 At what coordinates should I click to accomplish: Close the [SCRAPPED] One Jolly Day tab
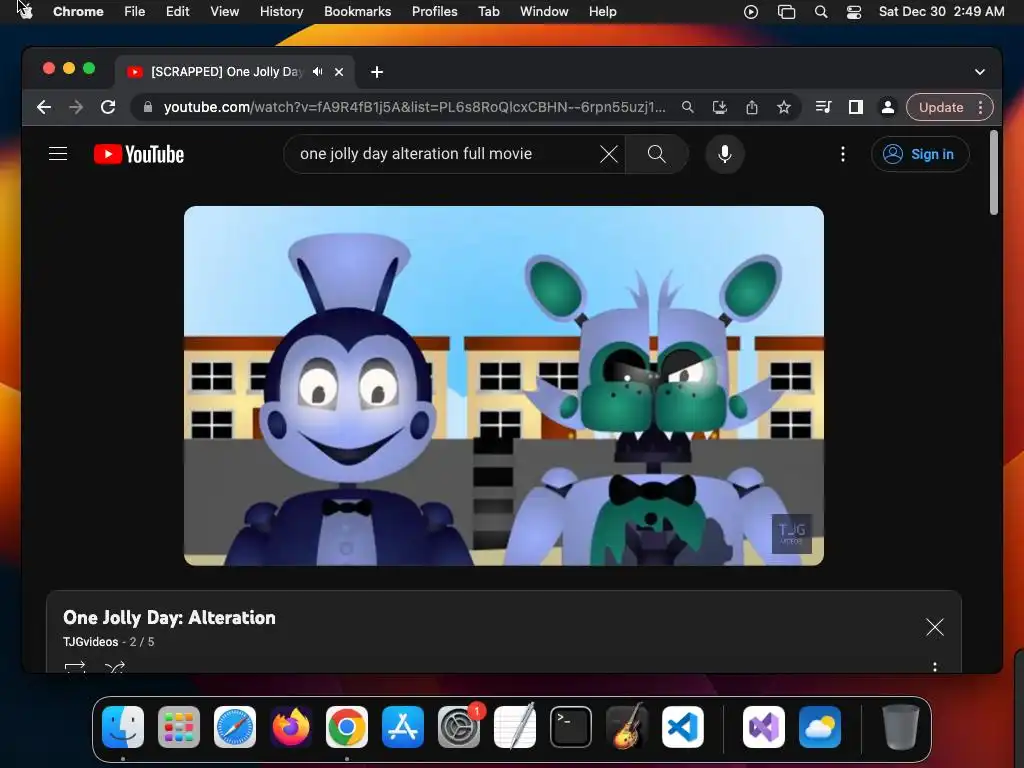339,72
